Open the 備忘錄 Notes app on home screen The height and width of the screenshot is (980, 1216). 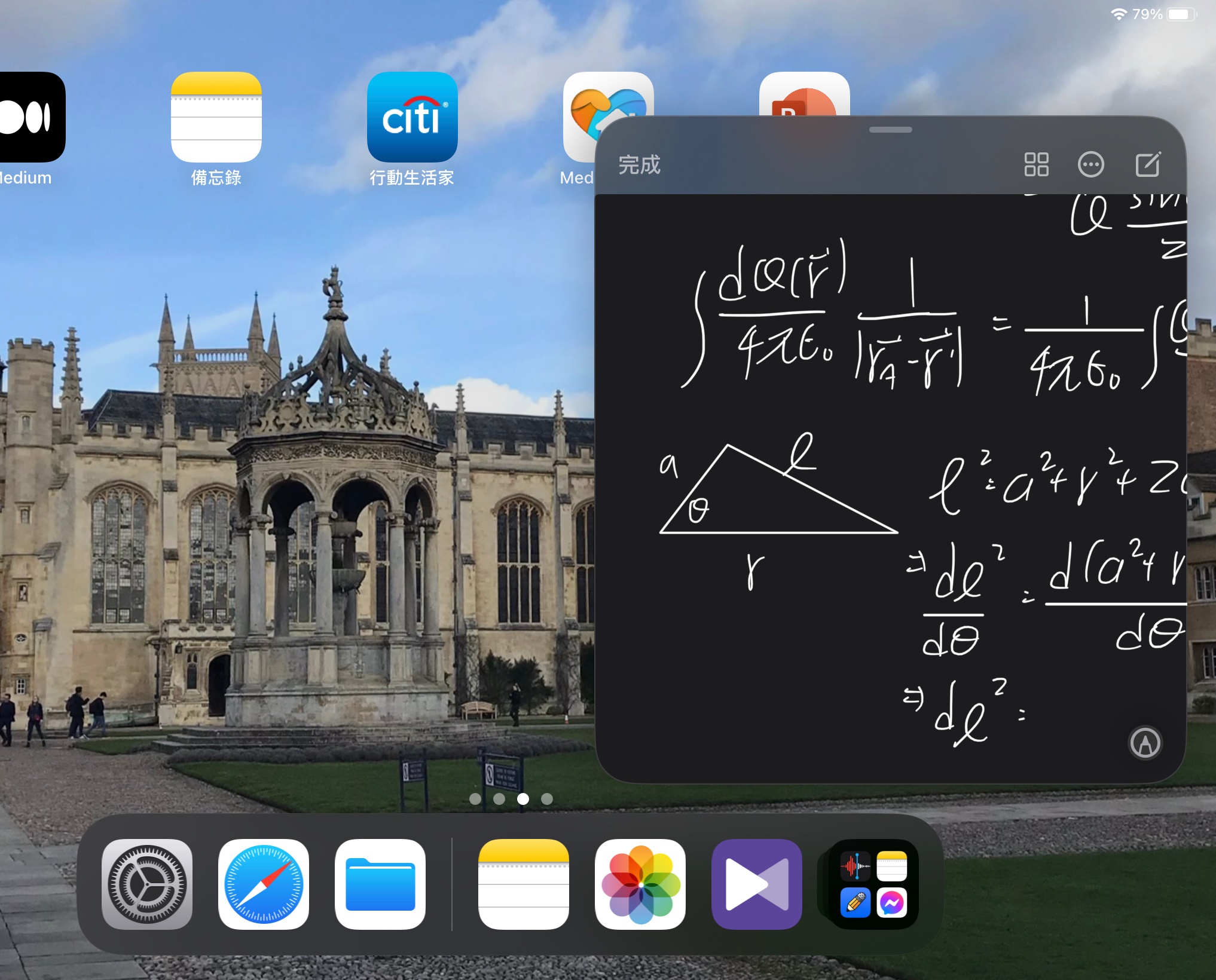pos(216,117)
